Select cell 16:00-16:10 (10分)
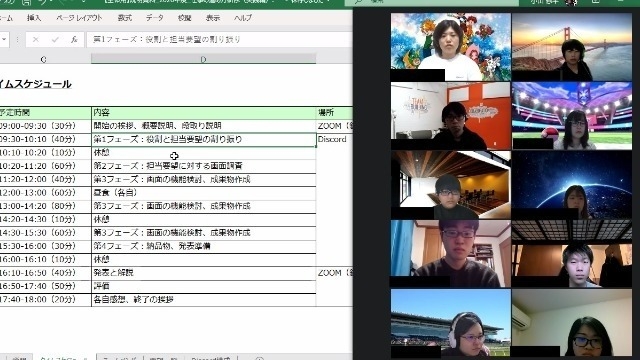 tap(45, 259)
